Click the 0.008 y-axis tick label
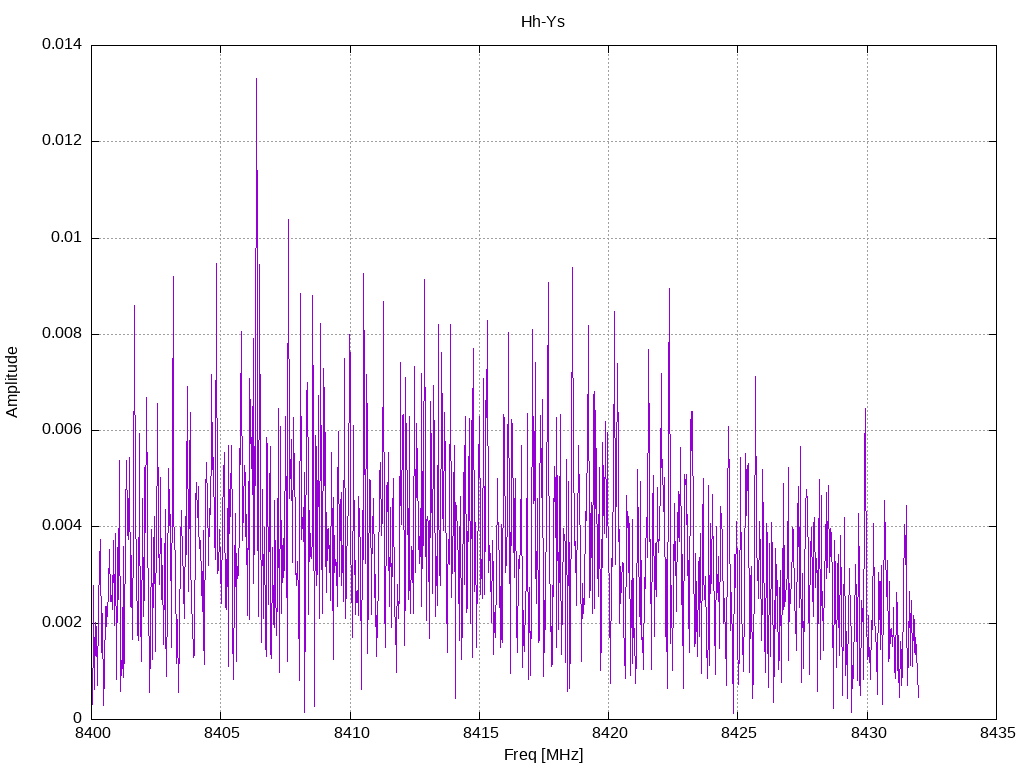 pos(62,333)
